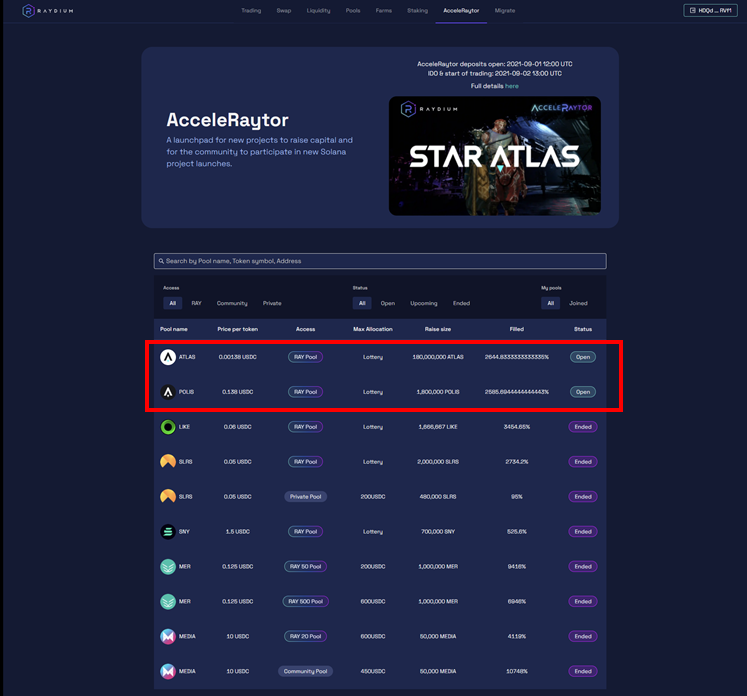The height and width of the screenshot is (696, 747).
Task: Select the AcceleRaytor tab
Action: pyautogui.click(x=461, y=10)
